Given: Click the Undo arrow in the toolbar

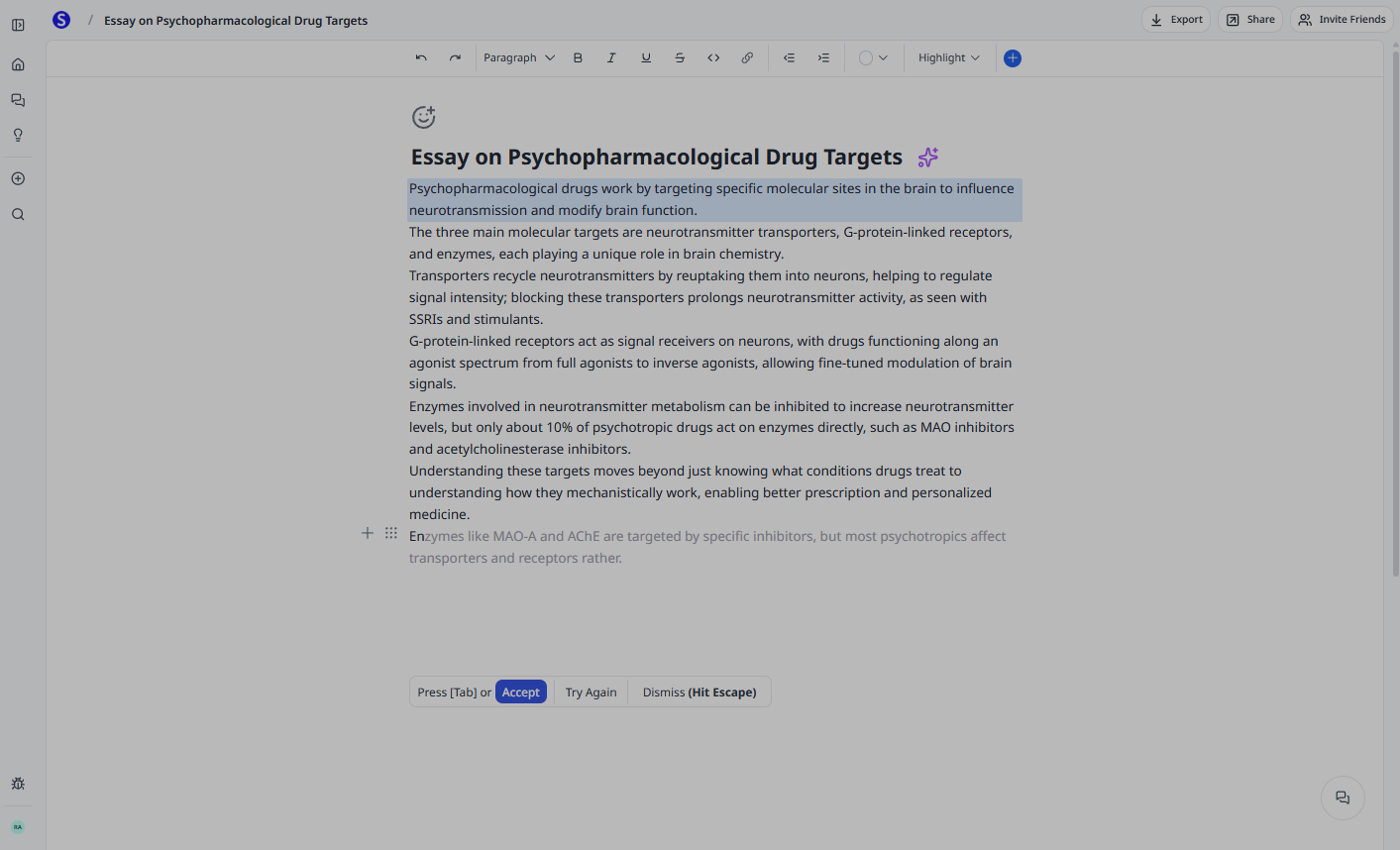Looking at the screenshot, I should pyautogui.click(x=420, y=57).
